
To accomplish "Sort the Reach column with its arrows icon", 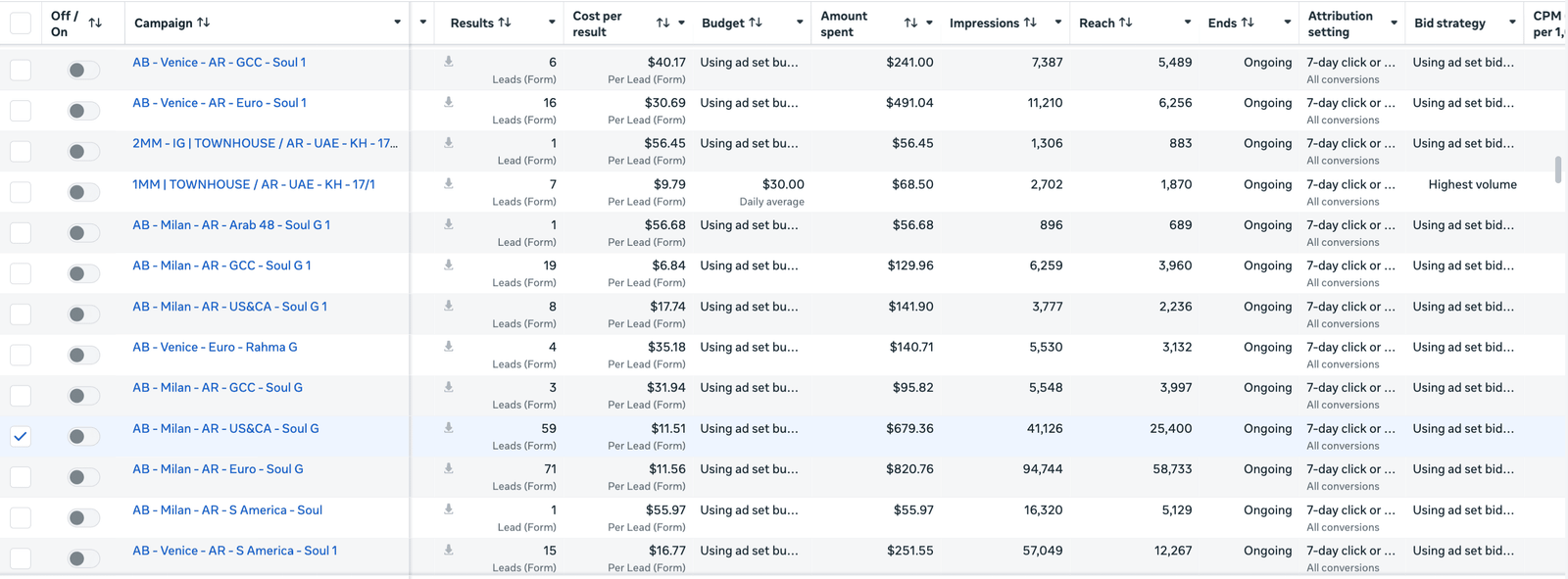I will [x=1126, y=23].
